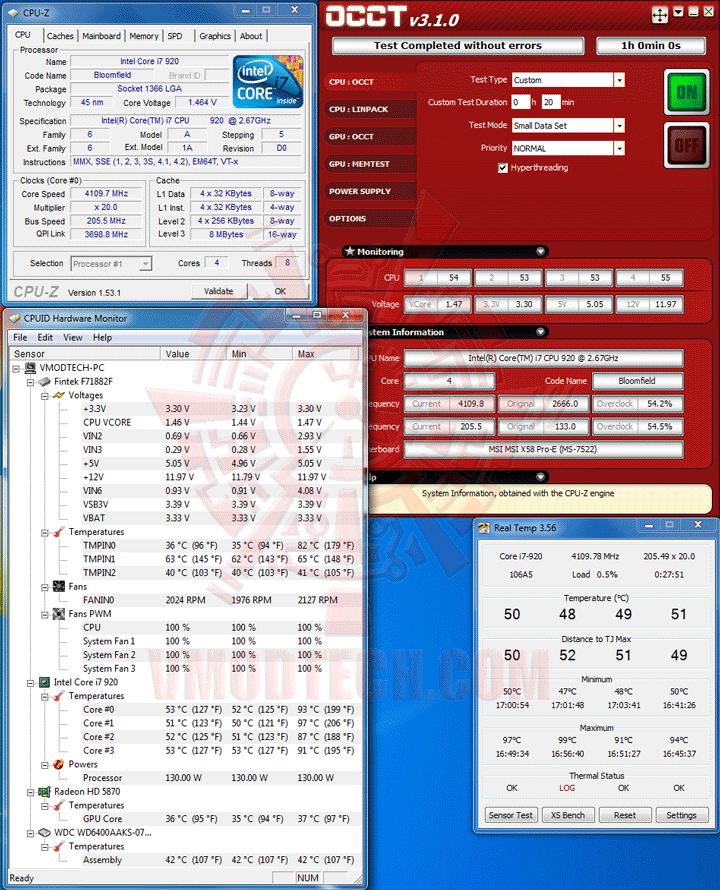This screenshot has width=720, height=890.
Task: Click the Custom Test Duration minutes field
Action: point(551,102)
